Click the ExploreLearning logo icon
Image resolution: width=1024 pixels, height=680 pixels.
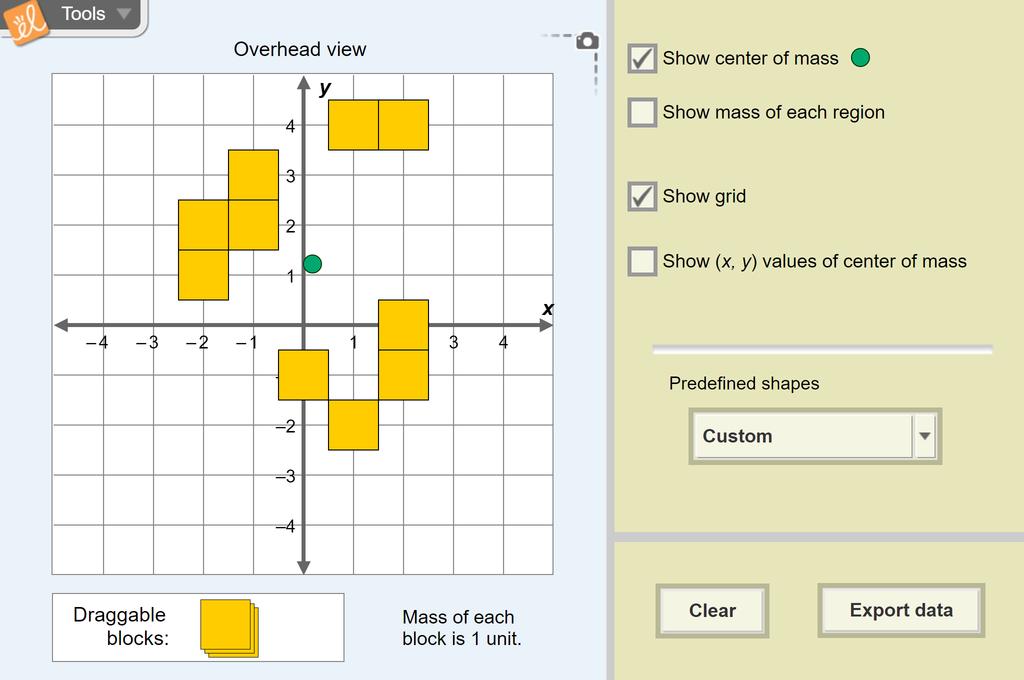(x=25, y=22)
